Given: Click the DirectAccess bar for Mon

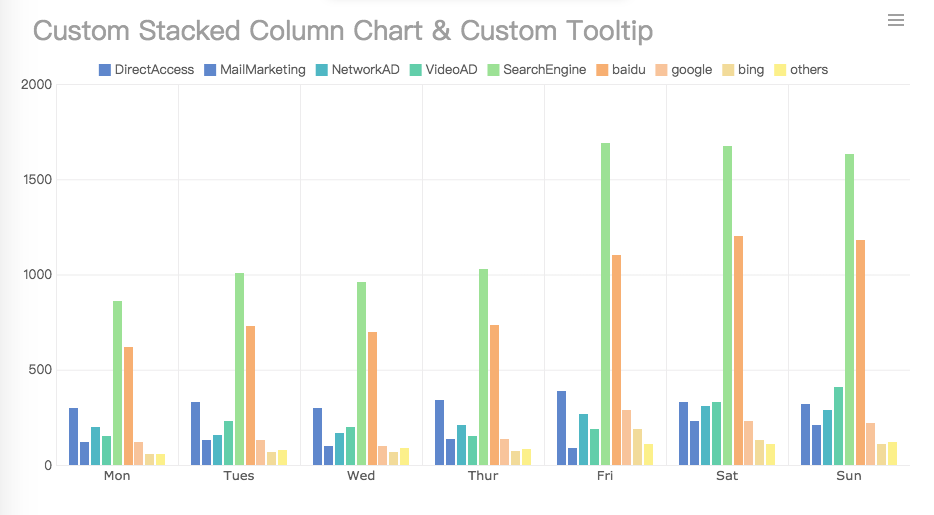Looking at the screenshot, I should [x=73, y=436].
